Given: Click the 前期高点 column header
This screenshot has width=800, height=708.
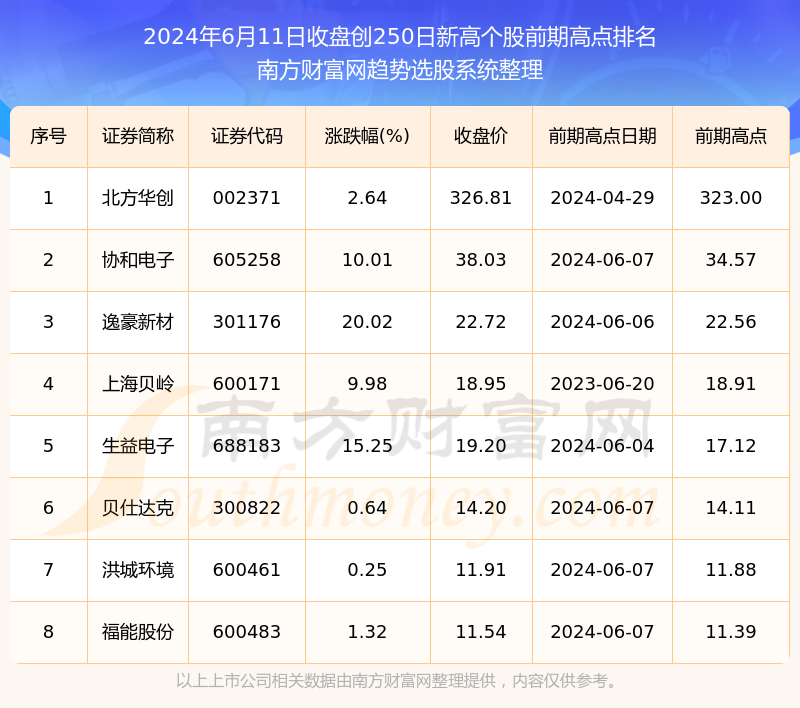Looking at the screenshot, I should click(x=731, y=136).
